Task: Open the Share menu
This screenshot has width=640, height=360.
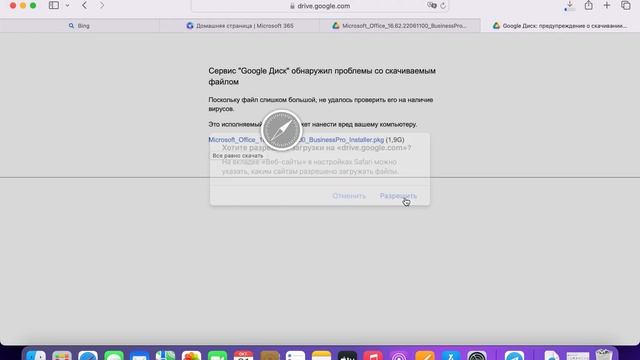Action: click(x=588, y=5)
